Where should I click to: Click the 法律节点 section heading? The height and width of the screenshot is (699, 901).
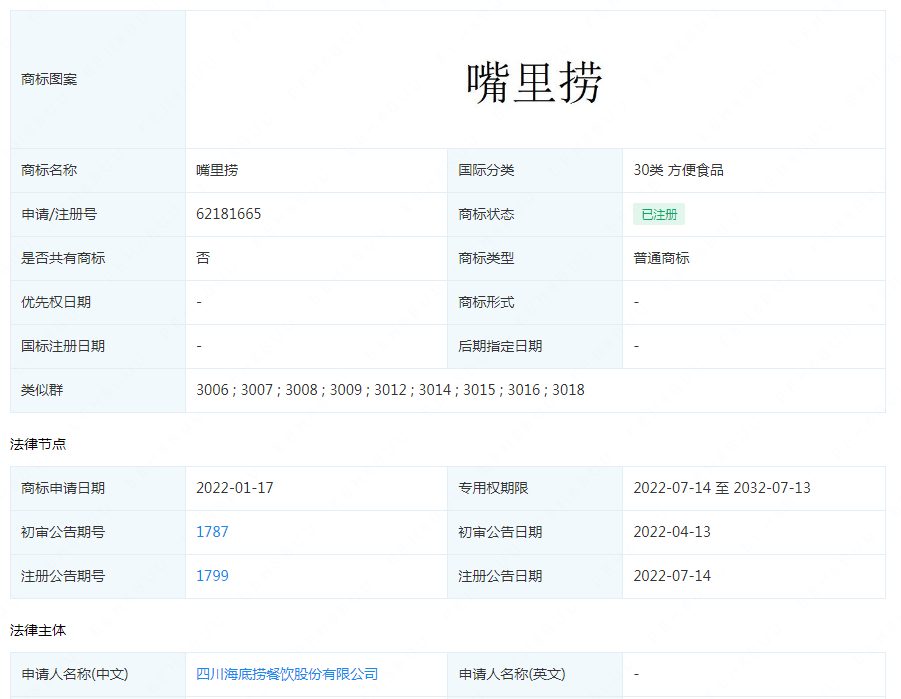coord(38,444)
